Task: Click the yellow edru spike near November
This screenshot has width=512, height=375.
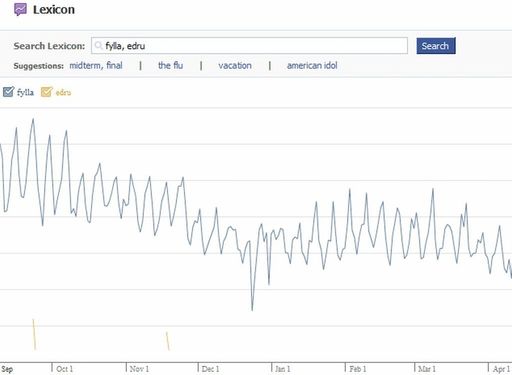Action: coord(168,341)
